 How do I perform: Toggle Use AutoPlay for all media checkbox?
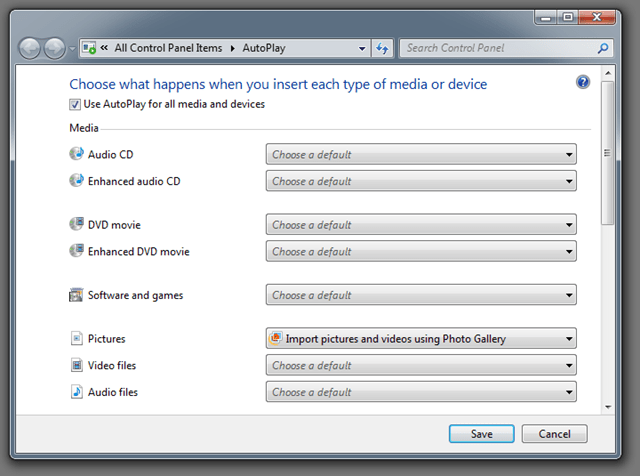click(x=75, y=104)
